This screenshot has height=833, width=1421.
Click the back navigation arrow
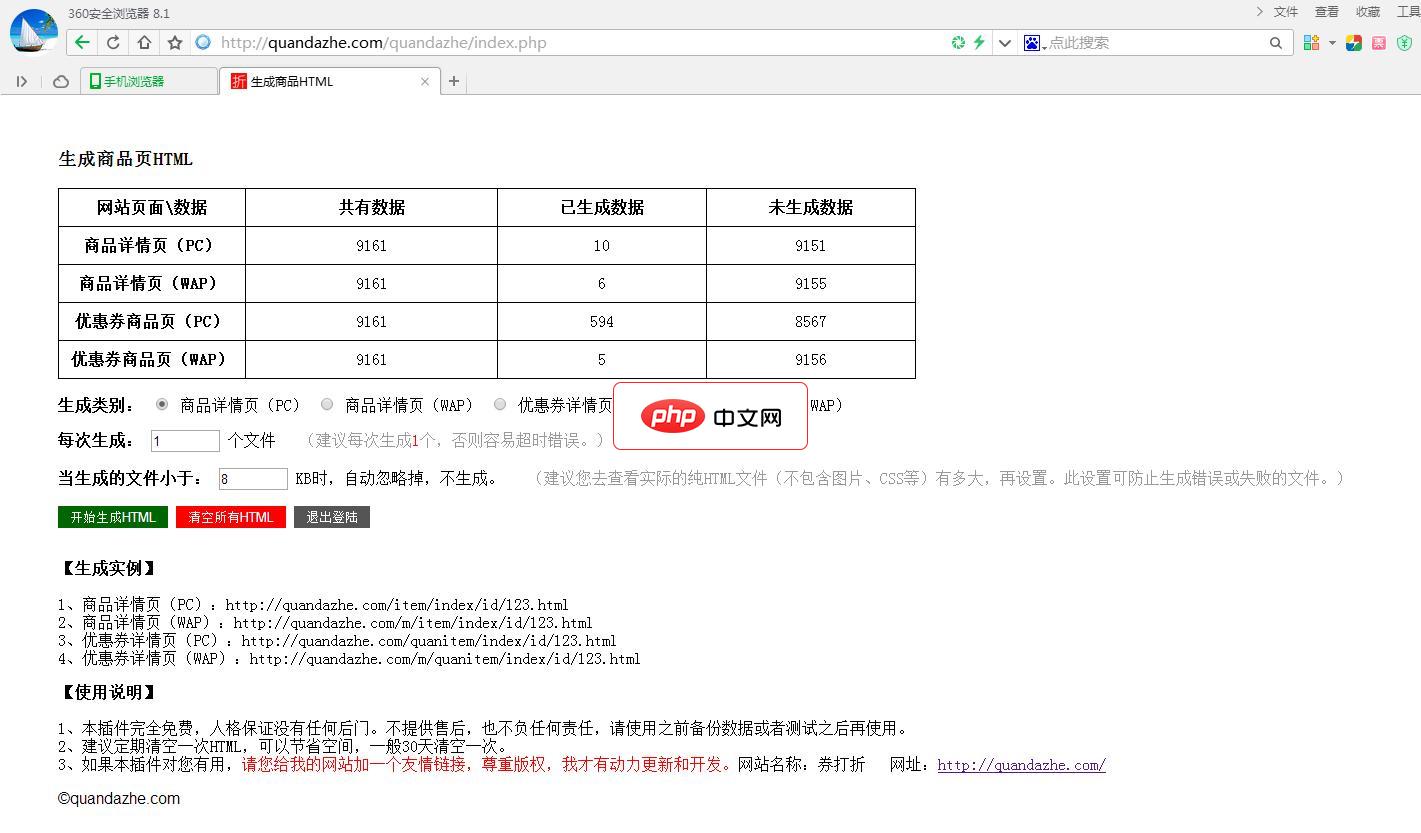(81, 42)
